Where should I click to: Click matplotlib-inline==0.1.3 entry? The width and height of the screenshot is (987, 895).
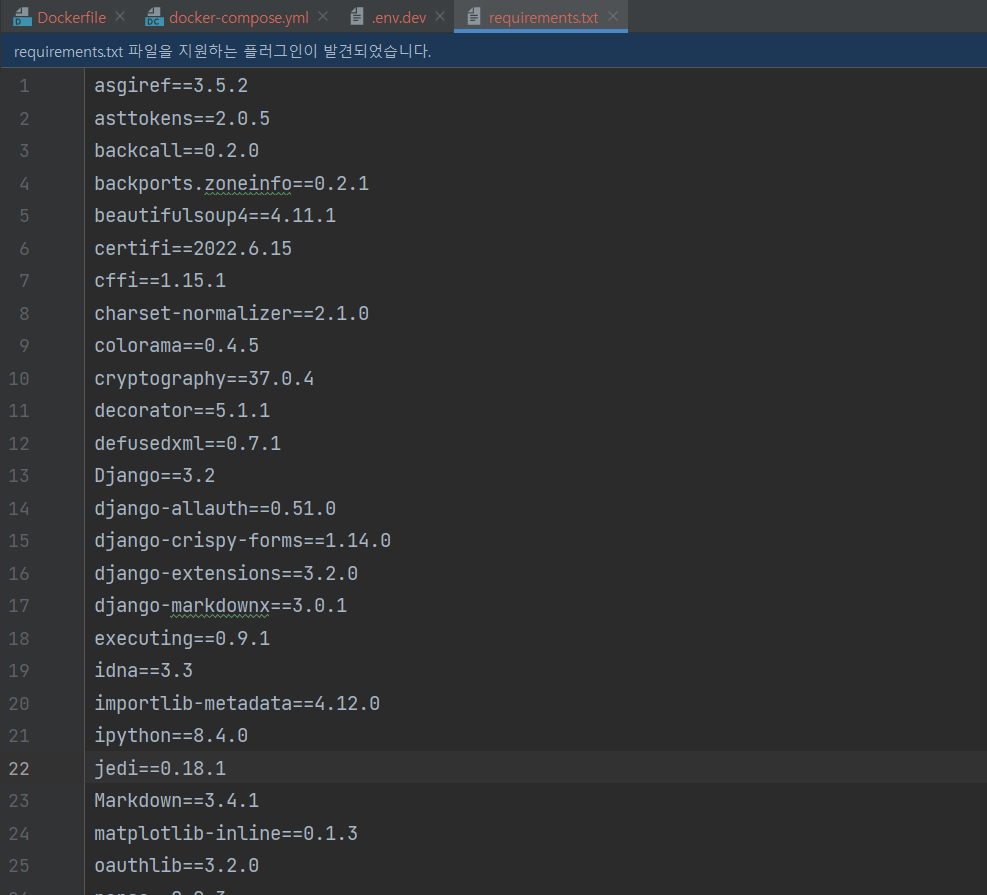pos(226,833)
